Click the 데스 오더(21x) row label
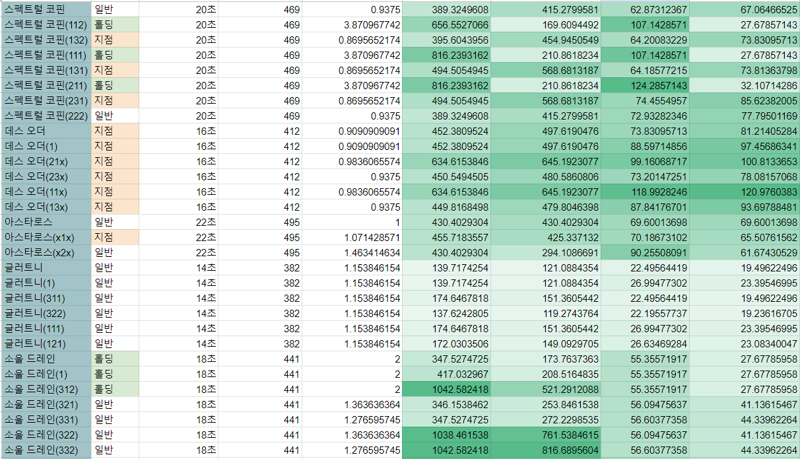Image resolution: width=800 pixels, height=459 pixels. click(x=44, y=161)
